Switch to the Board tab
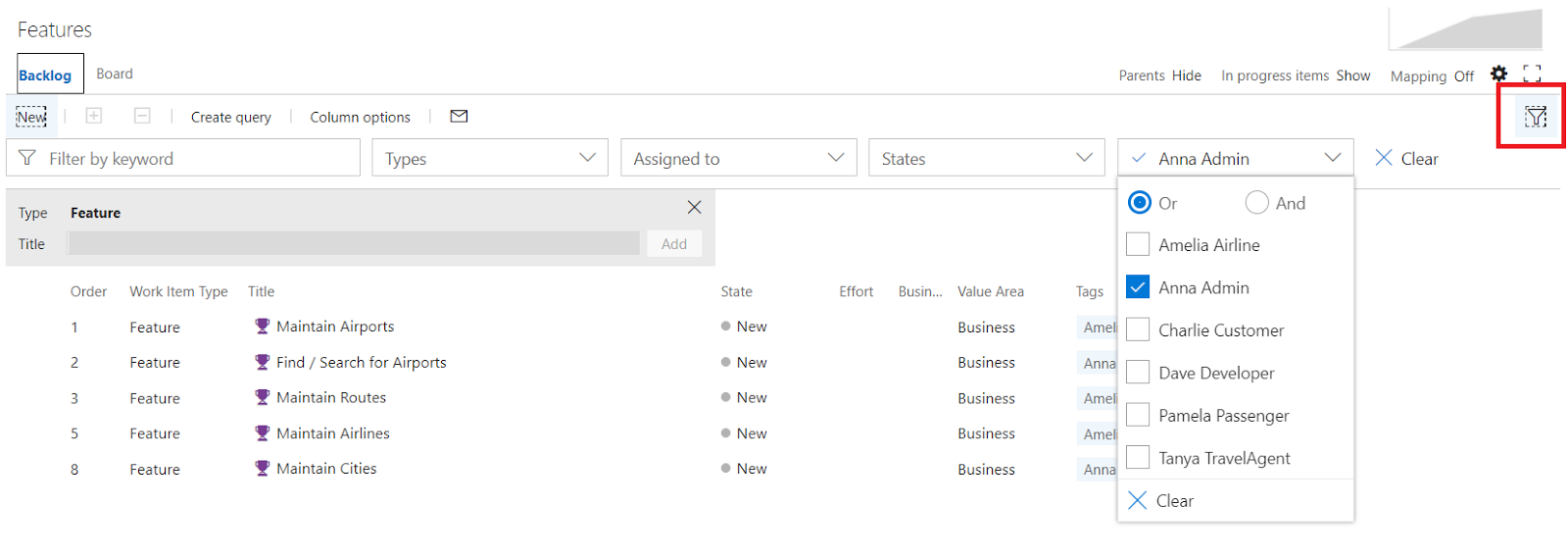Image resolution: width=1568 pixels, height=557 pixels. [115, 74]
